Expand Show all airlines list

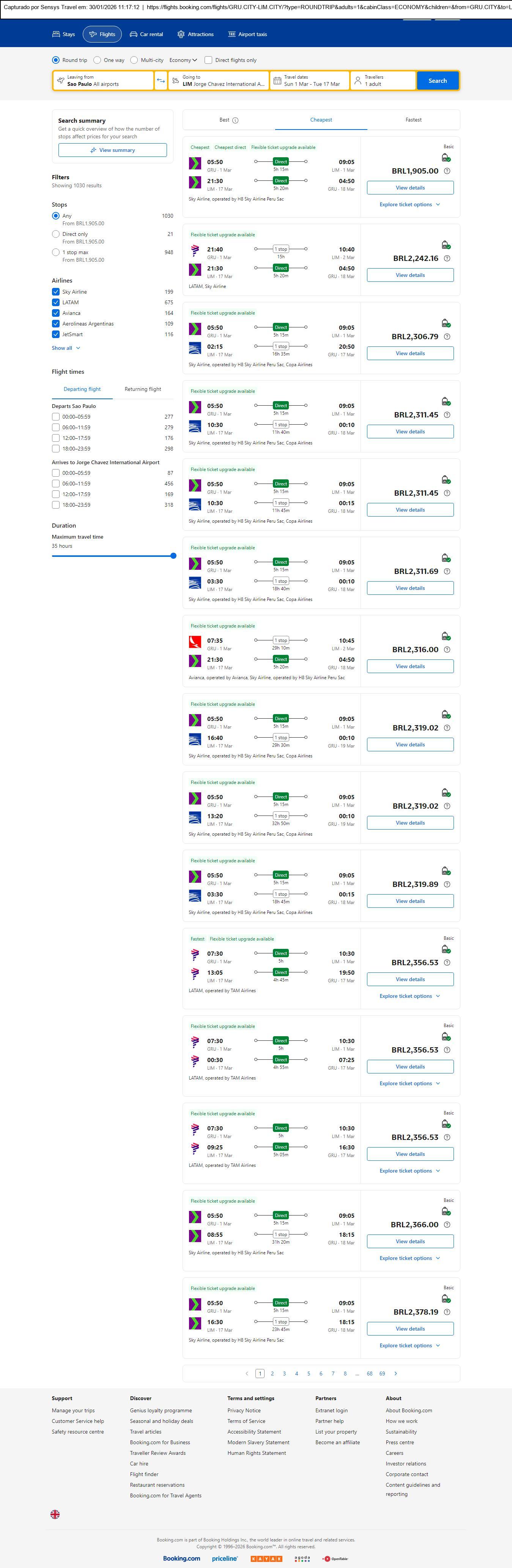click(66, 348)
